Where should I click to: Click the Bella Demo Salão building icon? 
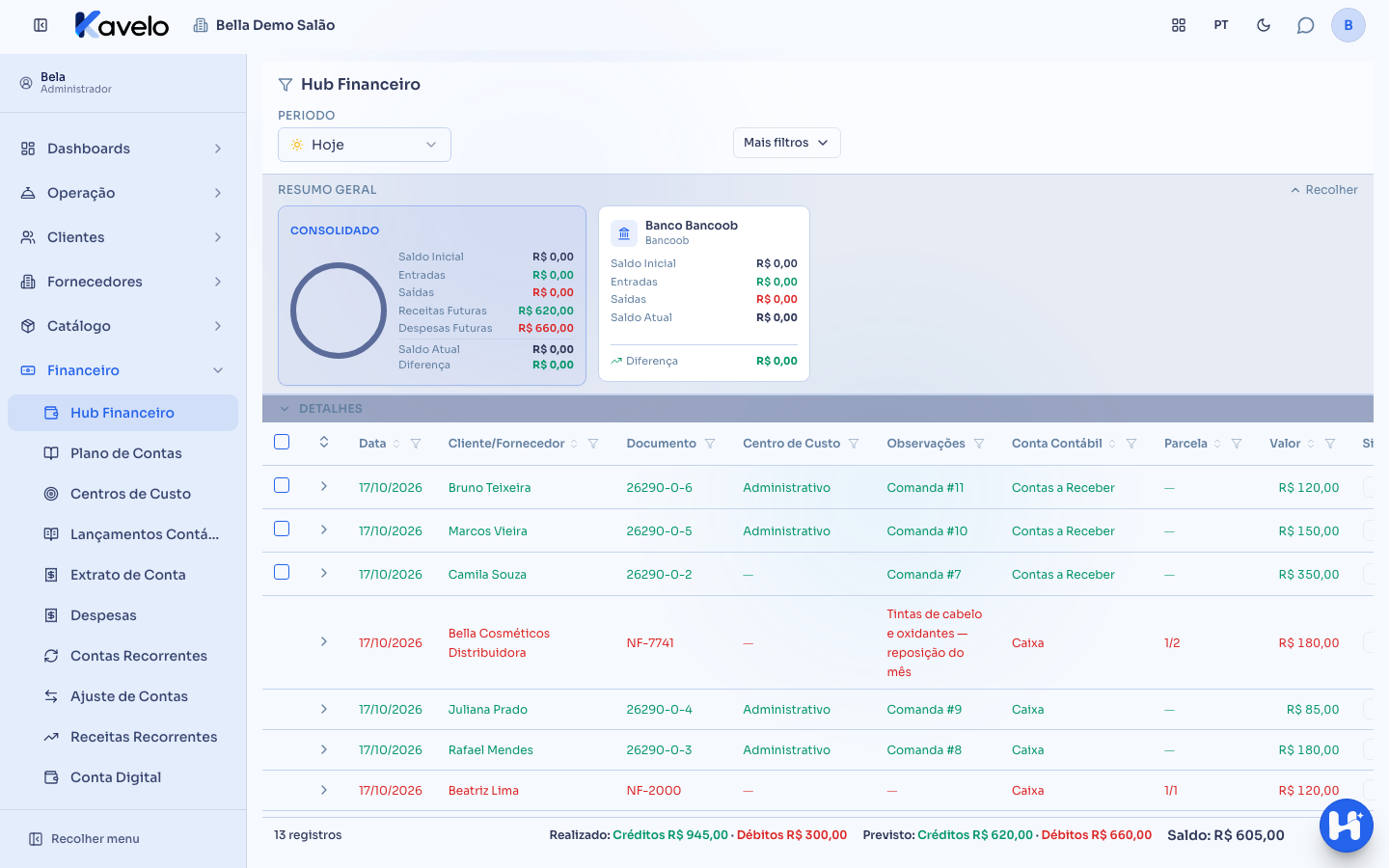201,25
